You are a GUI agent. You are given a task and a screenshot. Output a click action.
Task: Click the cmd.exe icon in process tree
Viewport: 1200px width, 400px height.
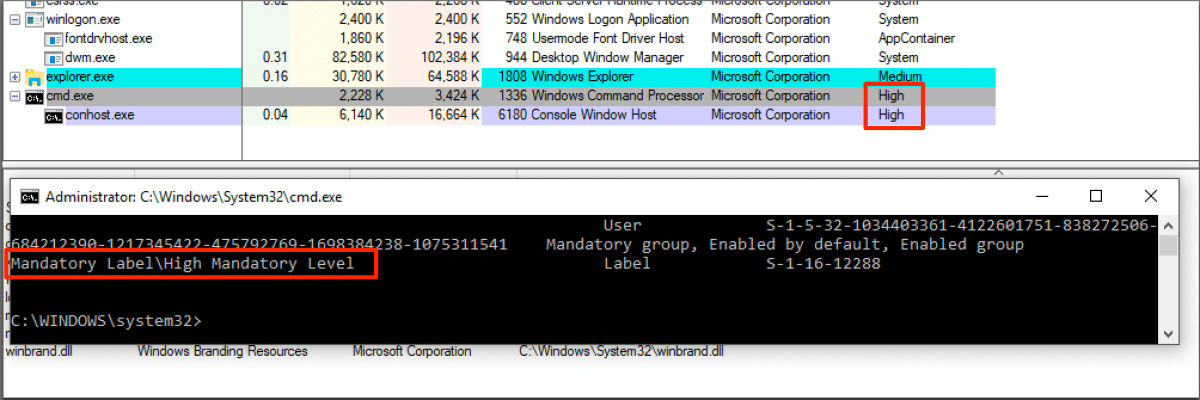pos(35,96)
